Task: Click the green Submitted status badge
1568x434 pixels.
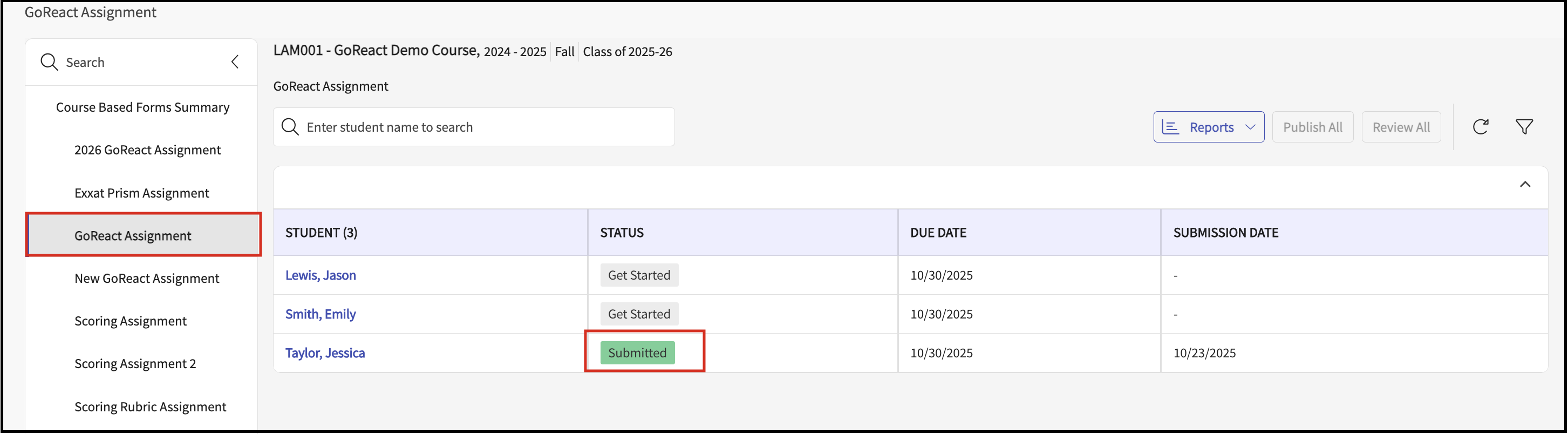Action: tap(637, 353)
